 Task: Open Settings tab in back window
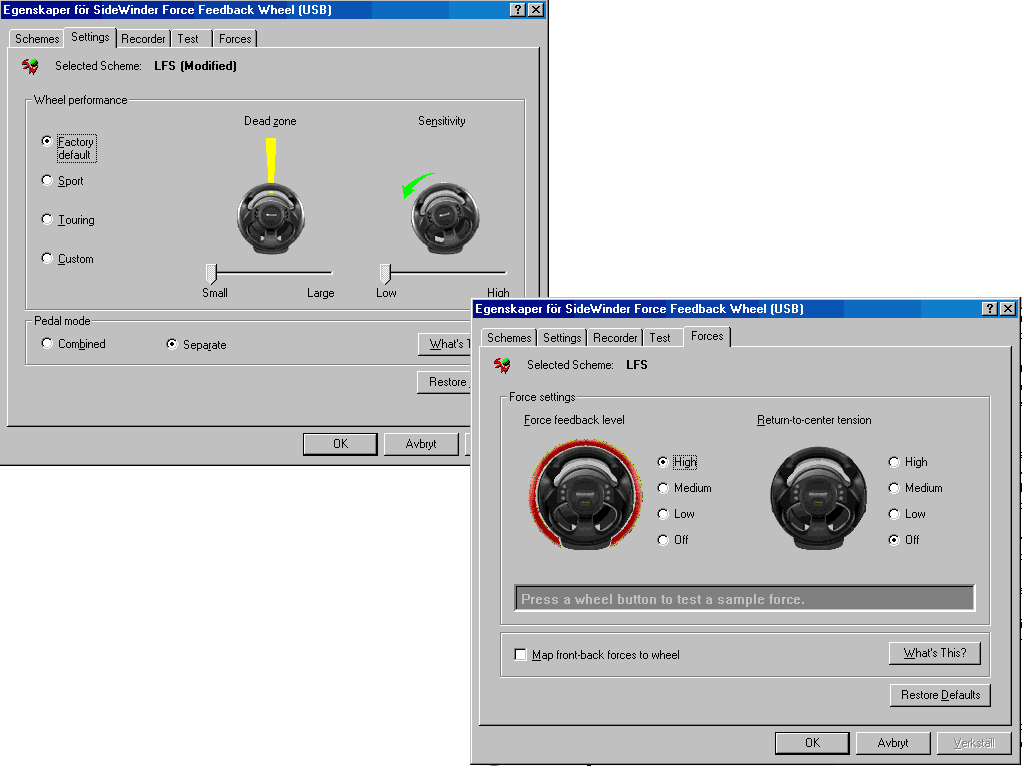(90, 37)
